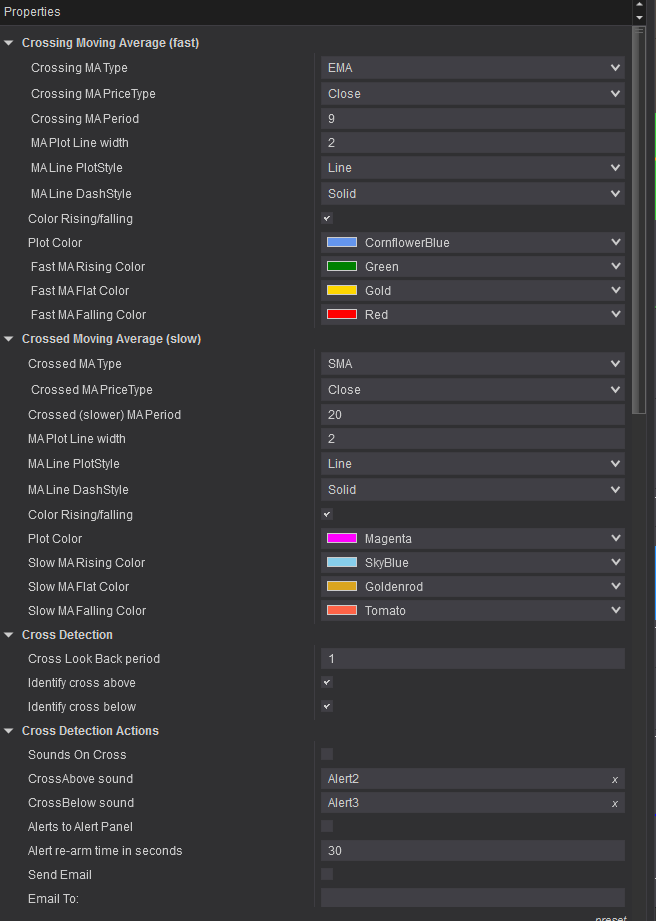Enable the Send Email checkbox

pyautogui.click(x=327, y=874)
